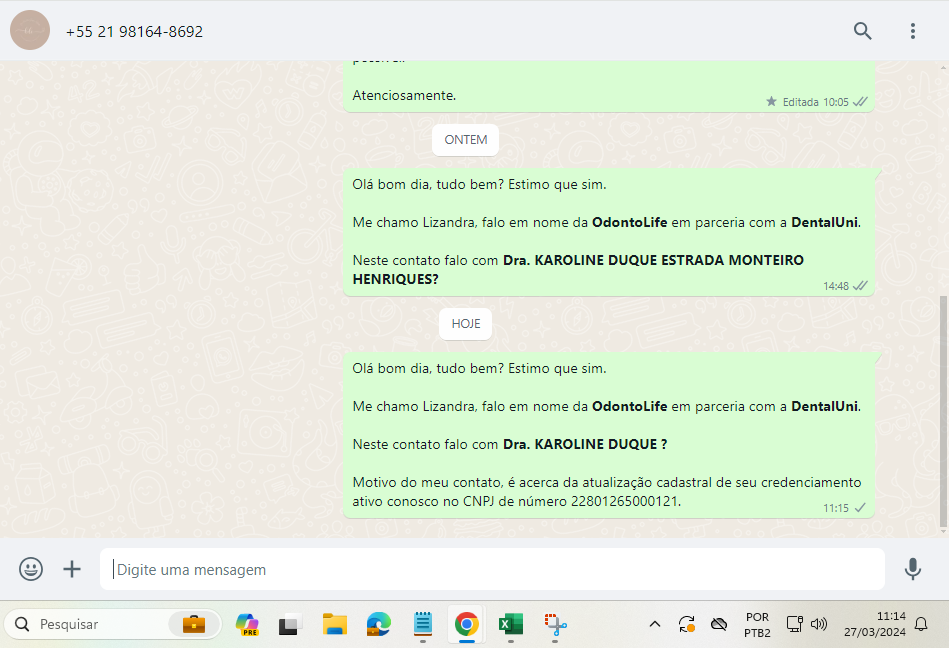Click the 'Editada 10:05' label
Screen dimensions: 949x648
click(x=815, y=102)
